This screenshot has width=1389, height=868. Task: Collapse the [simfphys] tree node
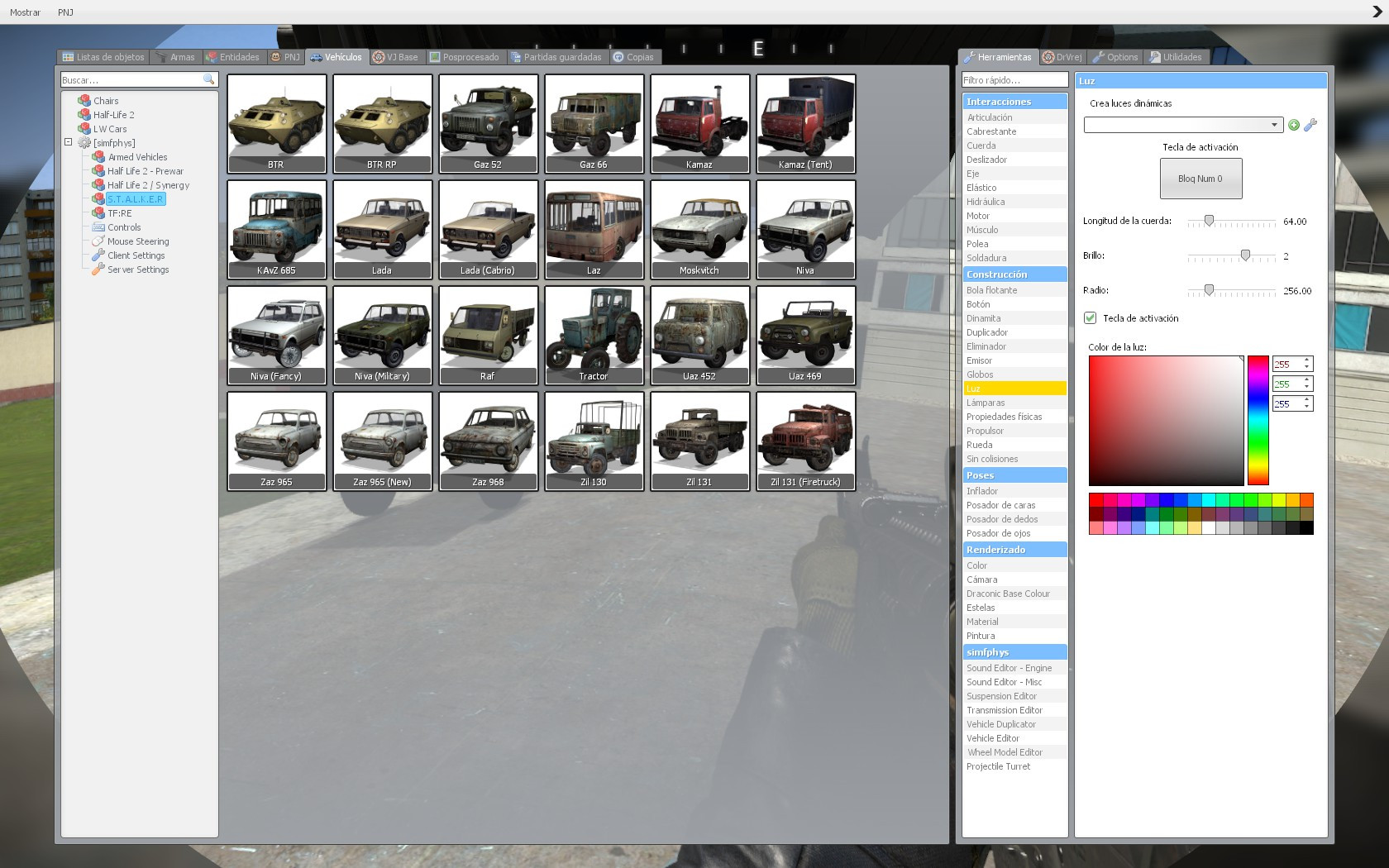click(x=68, y=142)
